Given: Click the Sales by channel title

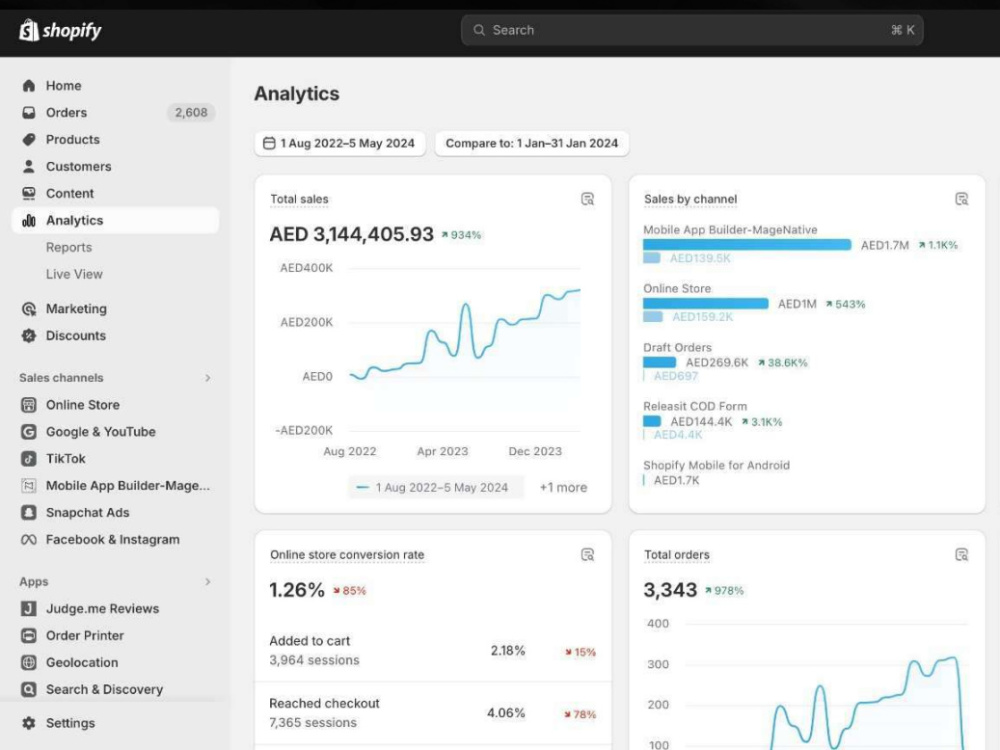Looking at the screenshot, I should point(691,199).
